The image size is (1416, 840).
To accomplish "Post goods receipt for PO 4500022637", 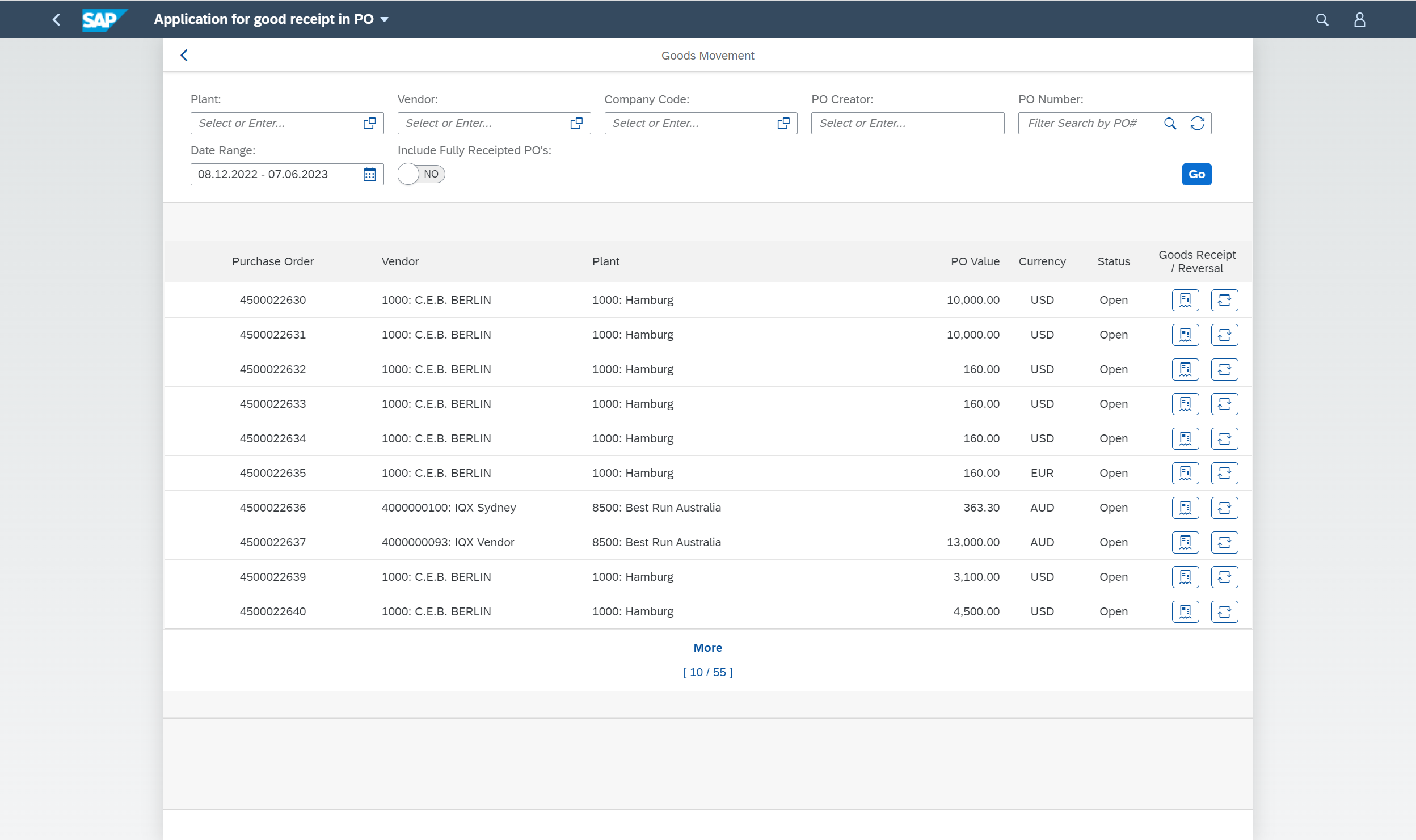I will [1186, 542].
